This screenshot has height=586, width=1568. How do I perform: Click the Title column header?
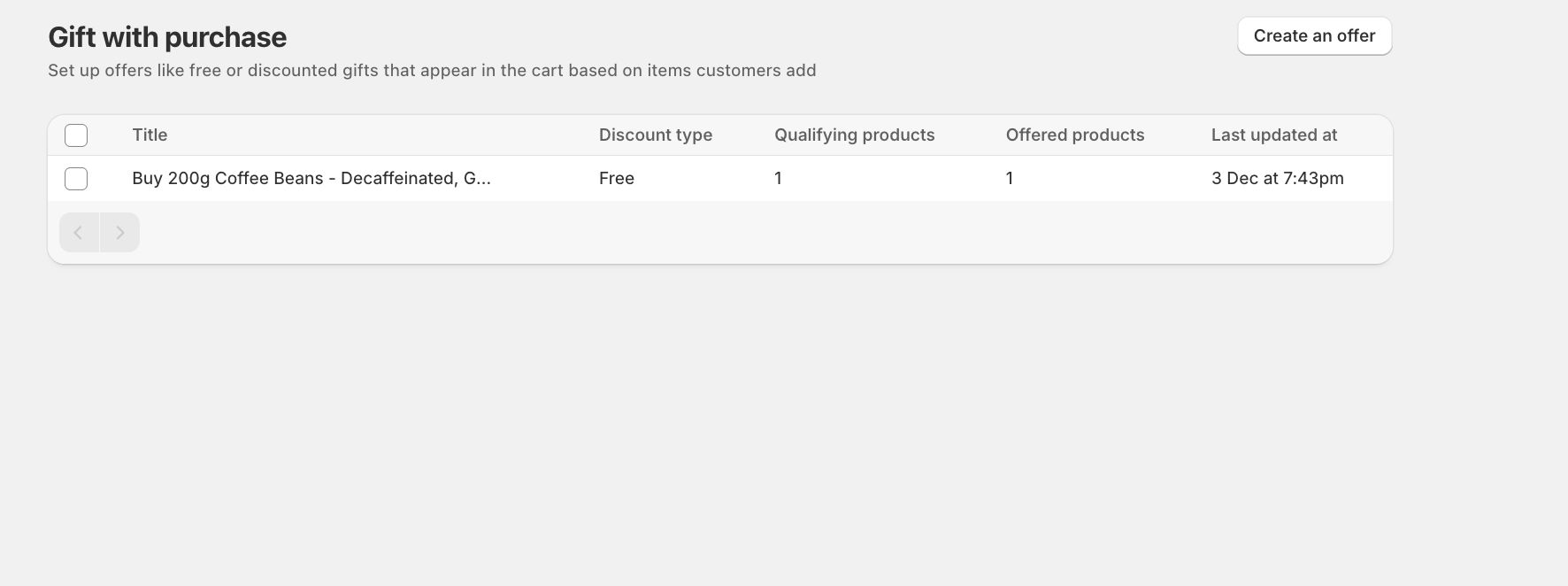click(x=150, y=135)
